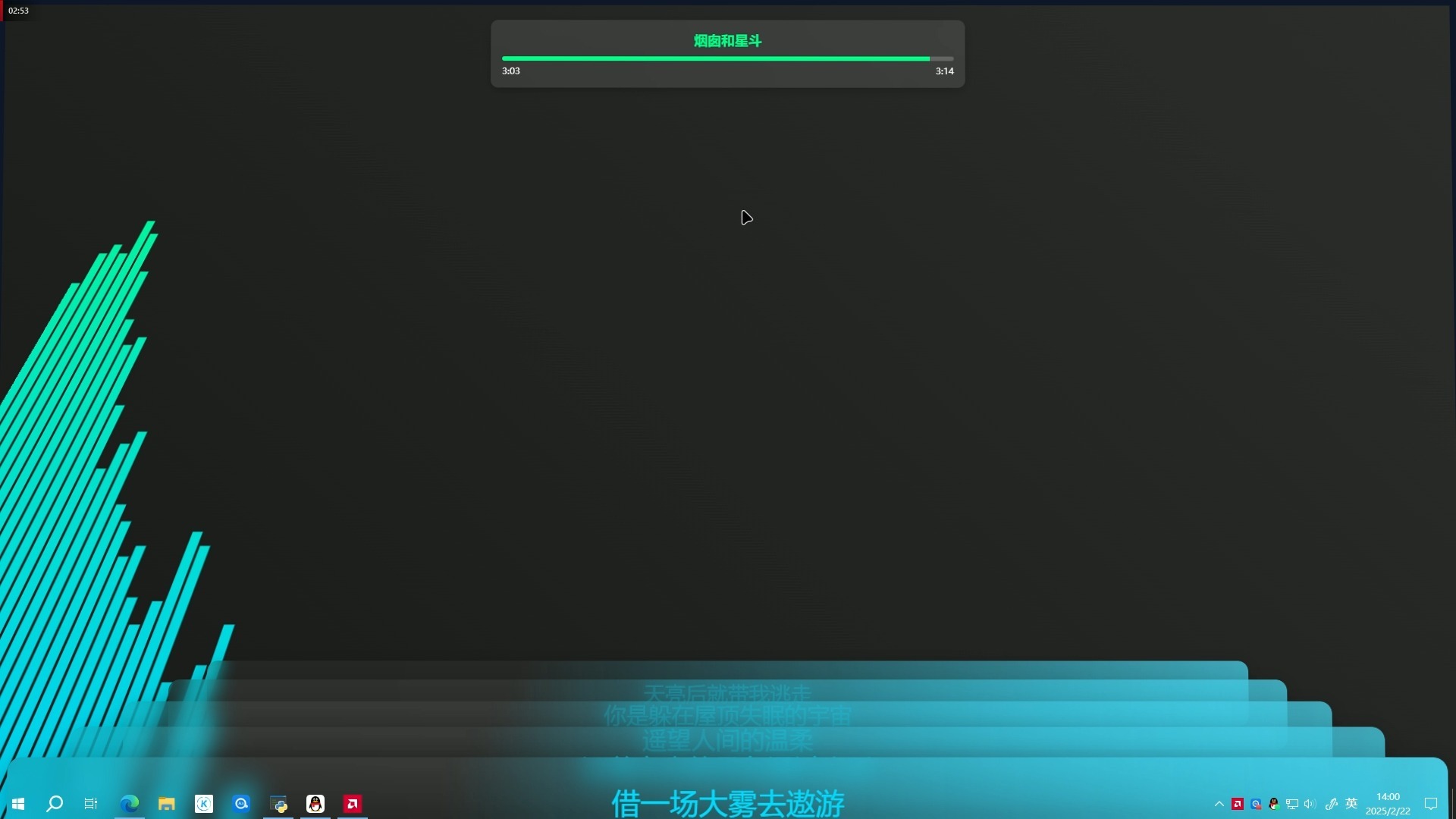This screenshot has height=819, width=1456.
Task: Open the Windows Start menu
Action: [18, 804]
